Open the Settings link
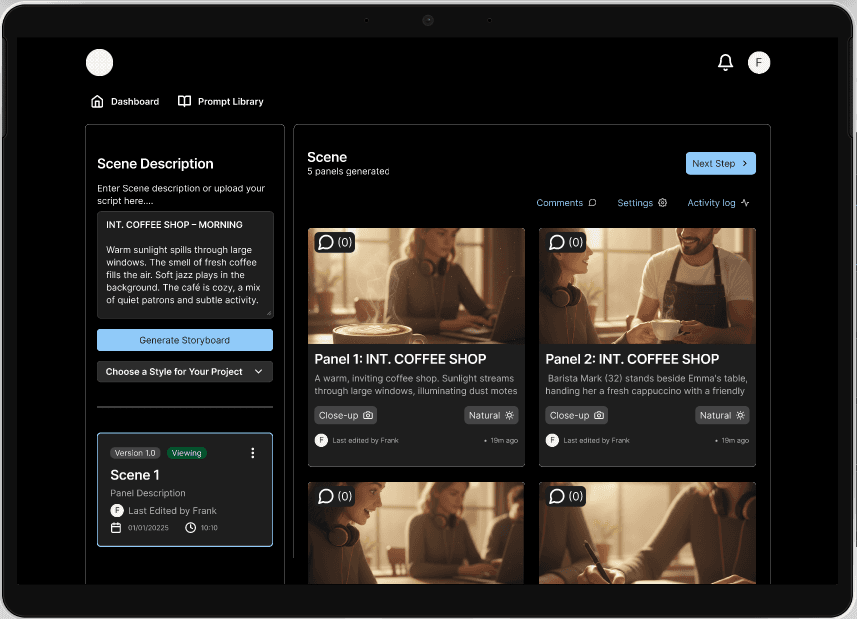The width and height of the screenshot is (857, 619). coord(642,203)
